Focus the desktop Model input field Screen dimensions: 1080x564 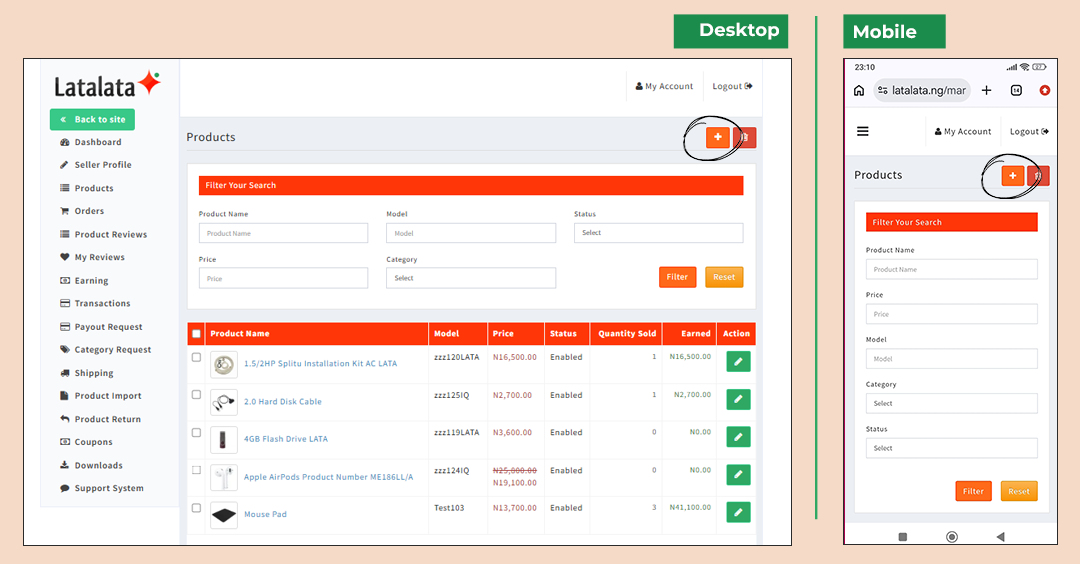click(471, 233)
